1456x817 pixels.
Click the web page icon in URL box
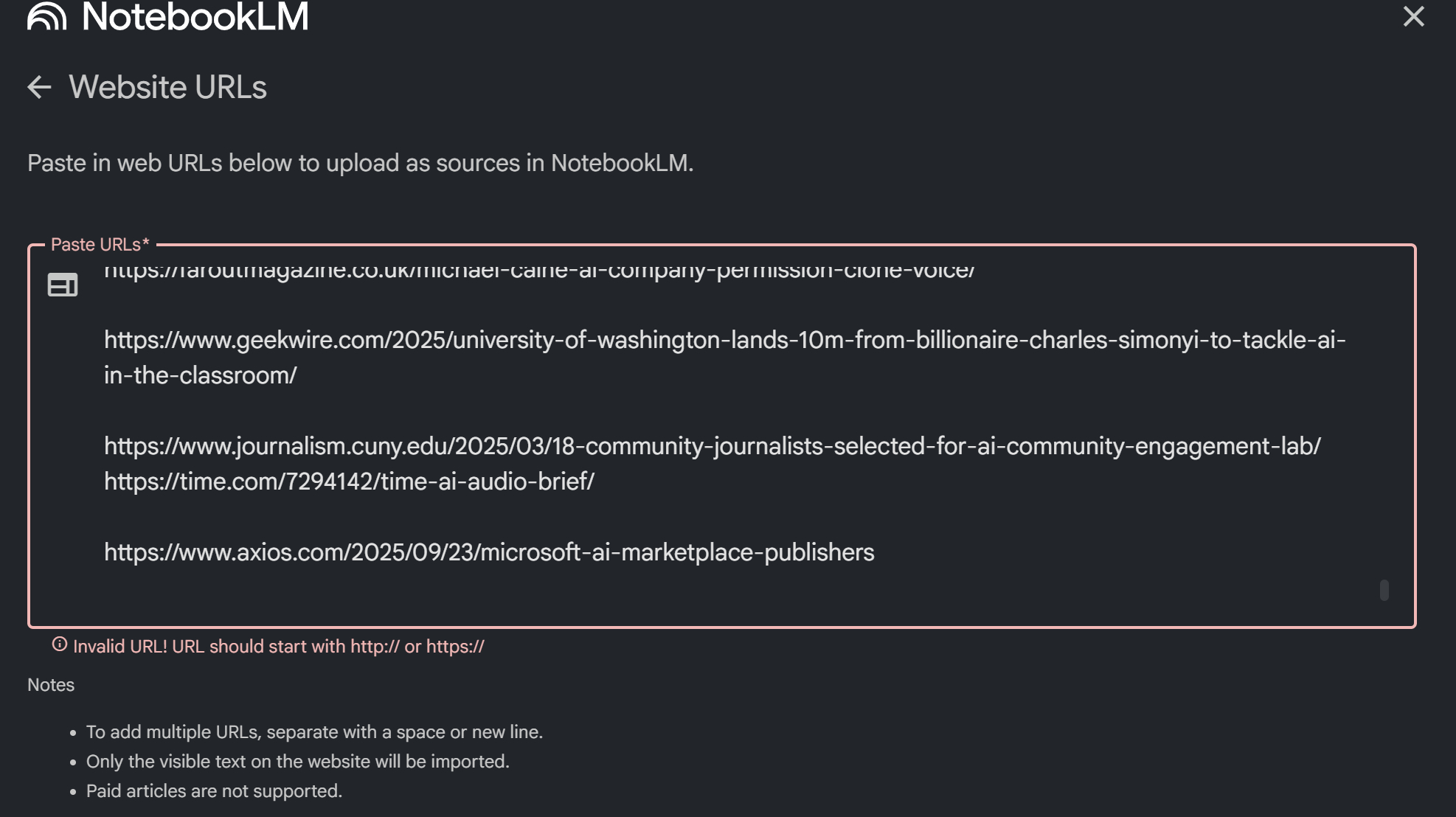[x=63, y=285]
